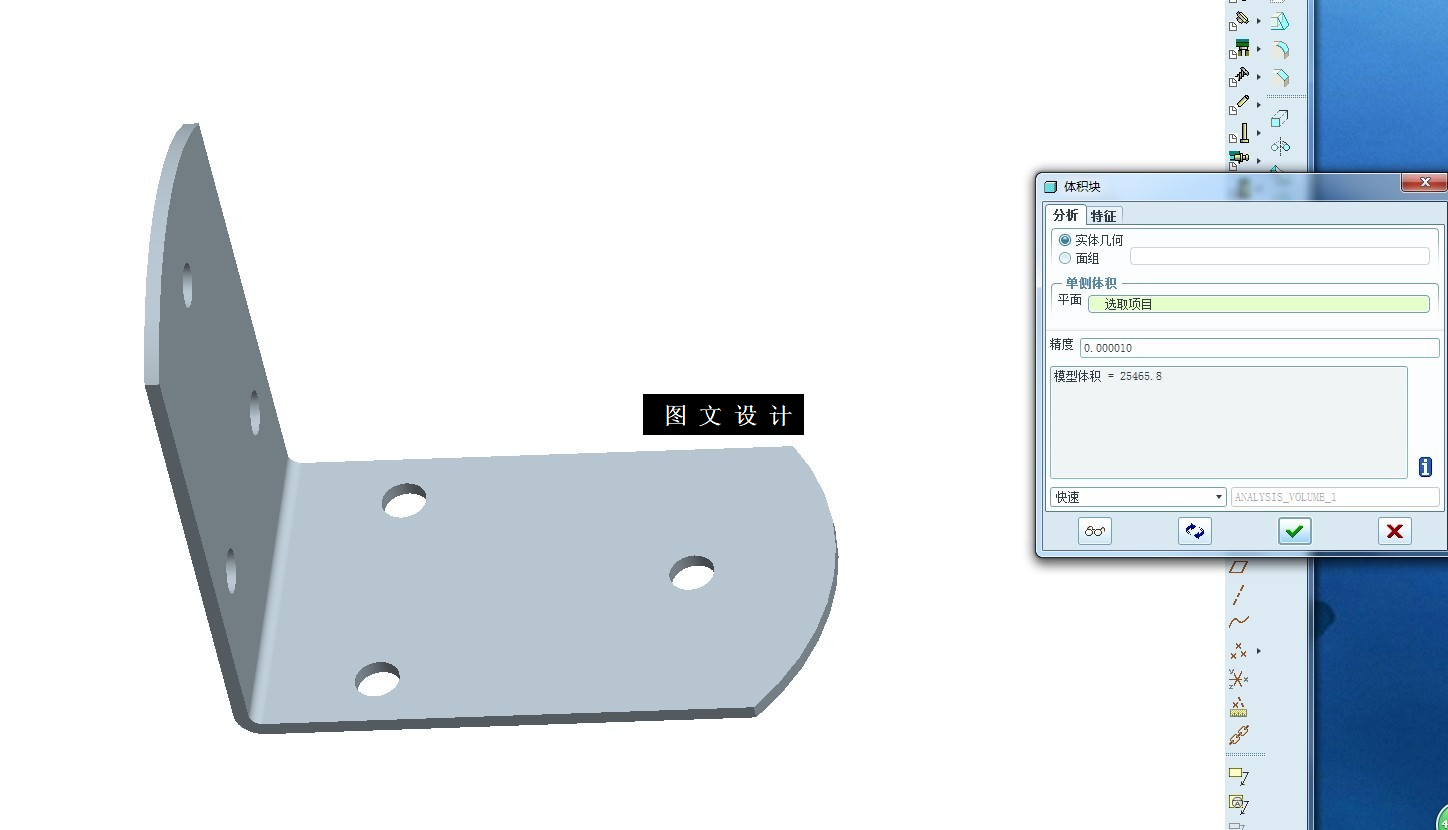The height and width of the screenshot is (830, 1448).
Task: Click the 精度 accuracy input field
Action: (1260, 347)
